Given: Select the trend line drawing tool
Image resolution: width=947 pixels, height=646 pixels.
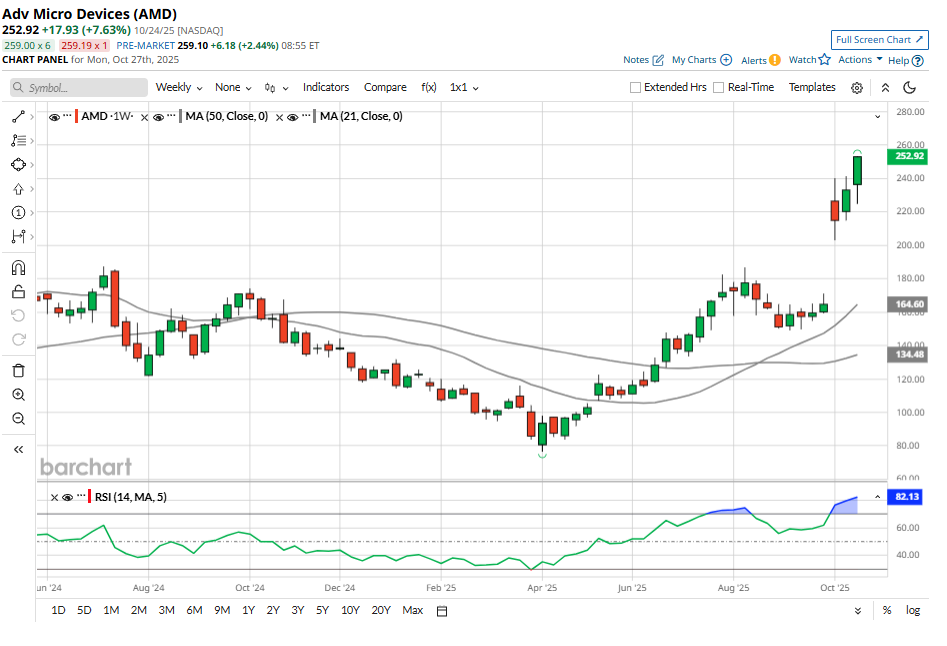Looking at the screenshot, I should tap(17, 117).
